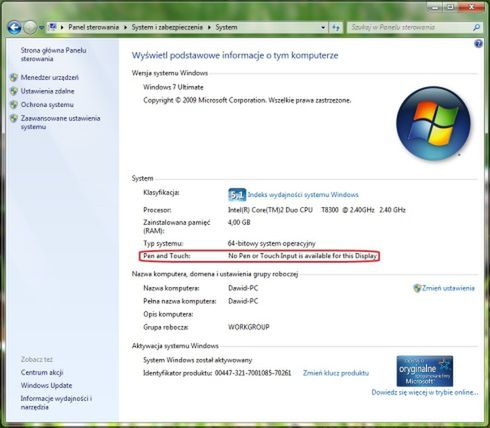Open Informacje wydajności i narzędzia link

(56, 403)
